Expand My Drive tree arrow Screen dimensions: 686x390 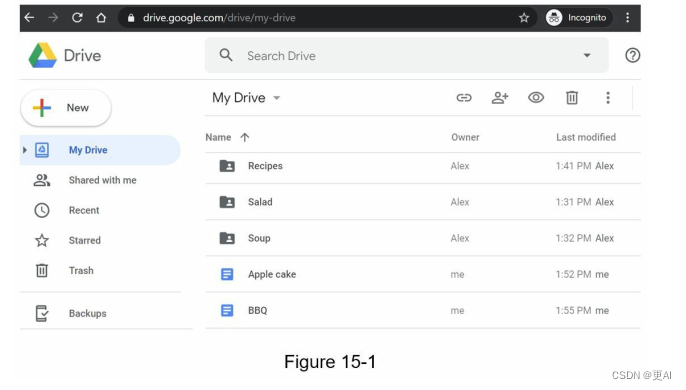pos(24,150)
